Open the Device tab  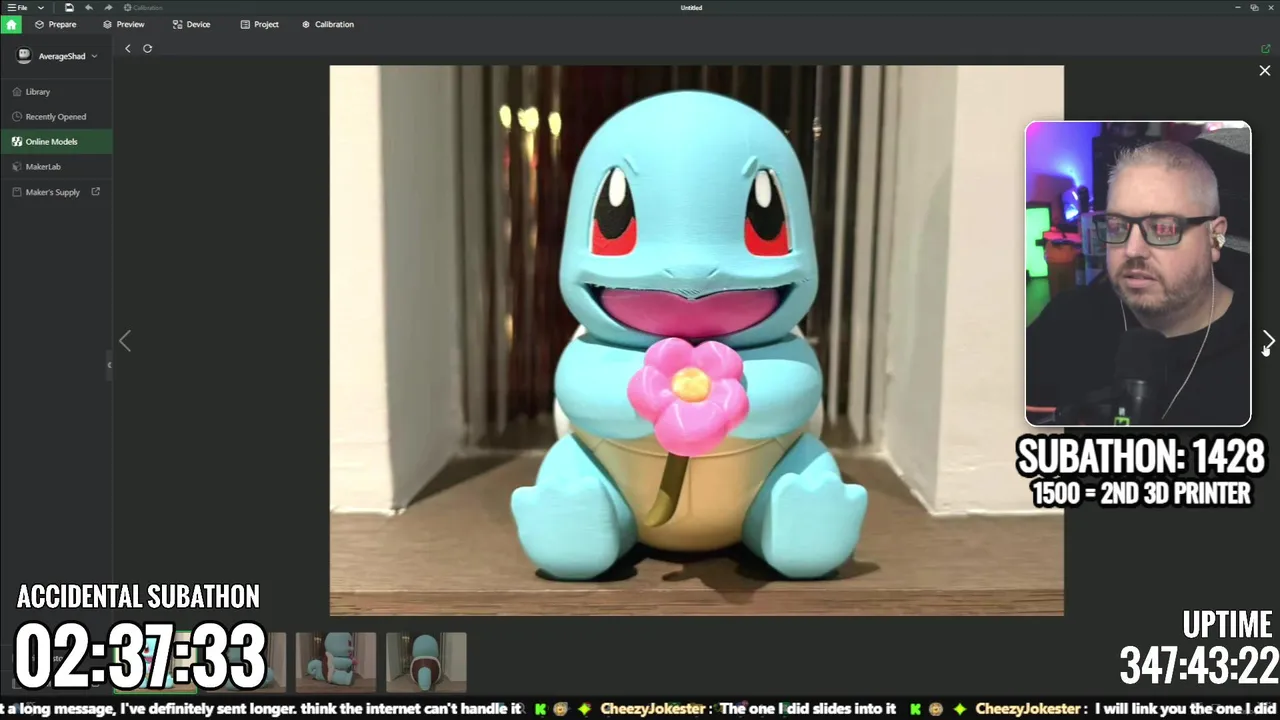pos(191,24)
